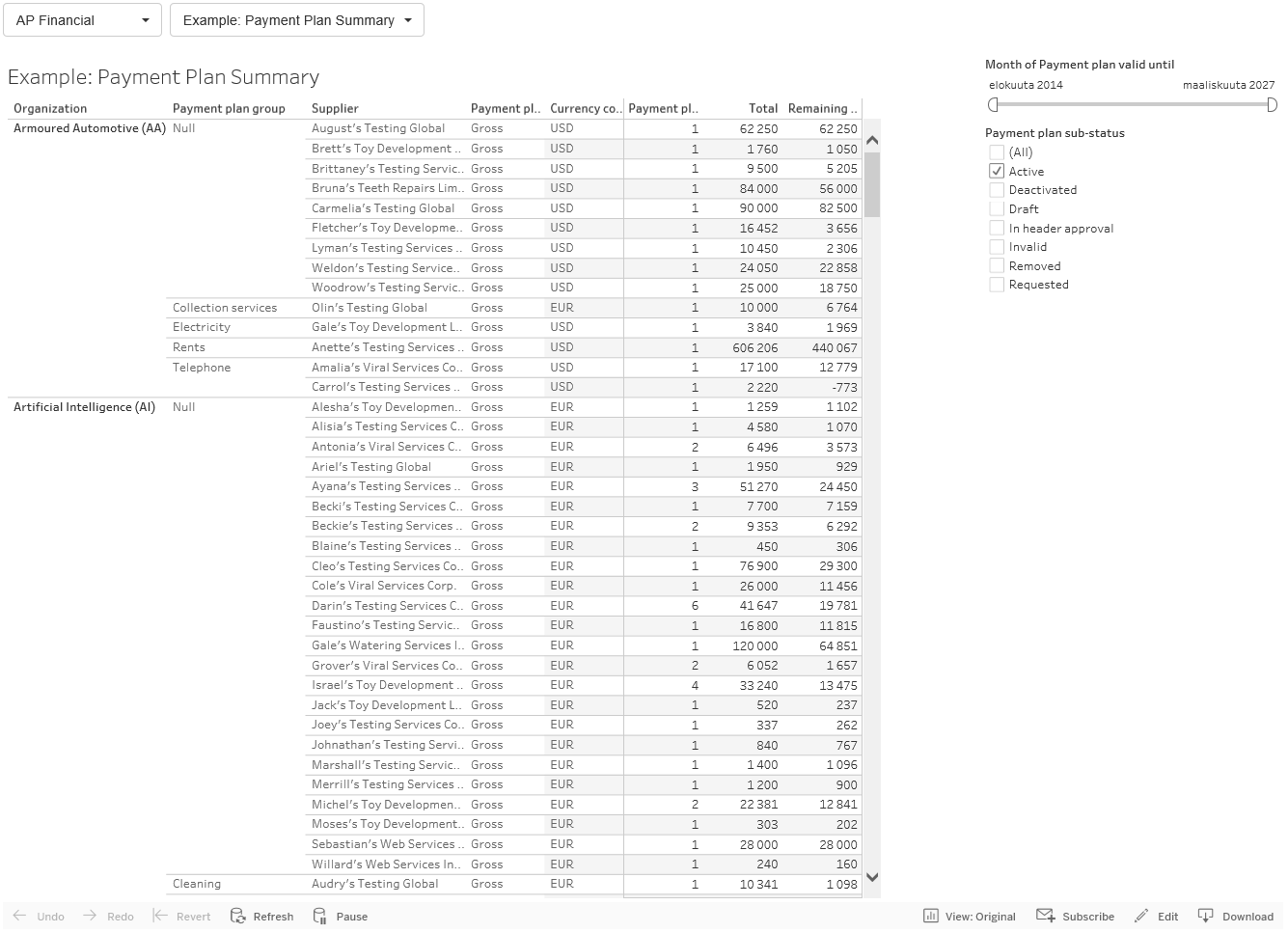Viewport: 1288px width, 933px height.
Task: Click the Undo arrow icon
Action: coord(20,916)
